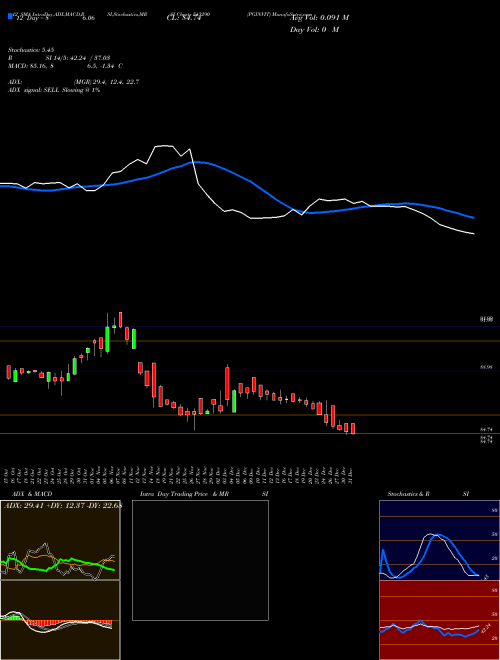This screenshot has width=500, height=660.
Task: Select the 'Day Vol: 0 M' text
Action: 315,30
